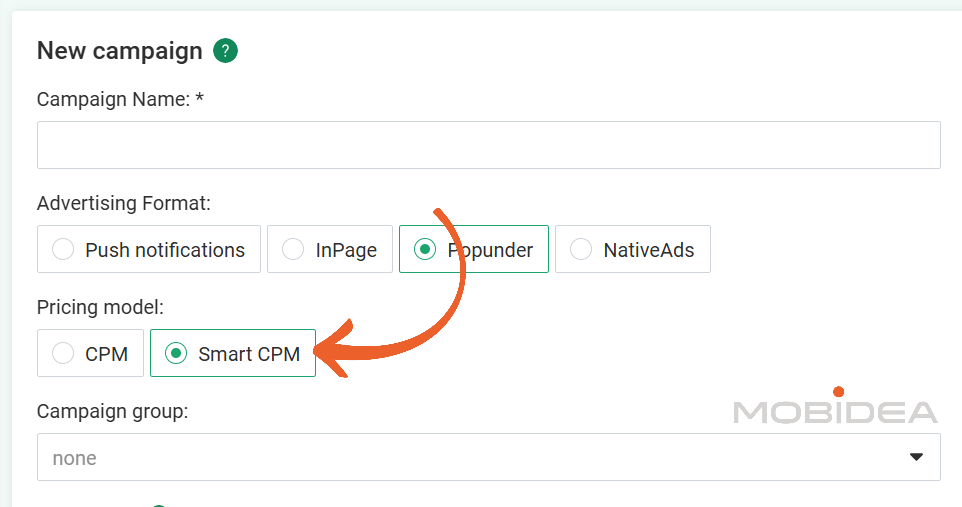
Task: Click the 'Advertising Format:' label
Action: [x=123, y=203]
